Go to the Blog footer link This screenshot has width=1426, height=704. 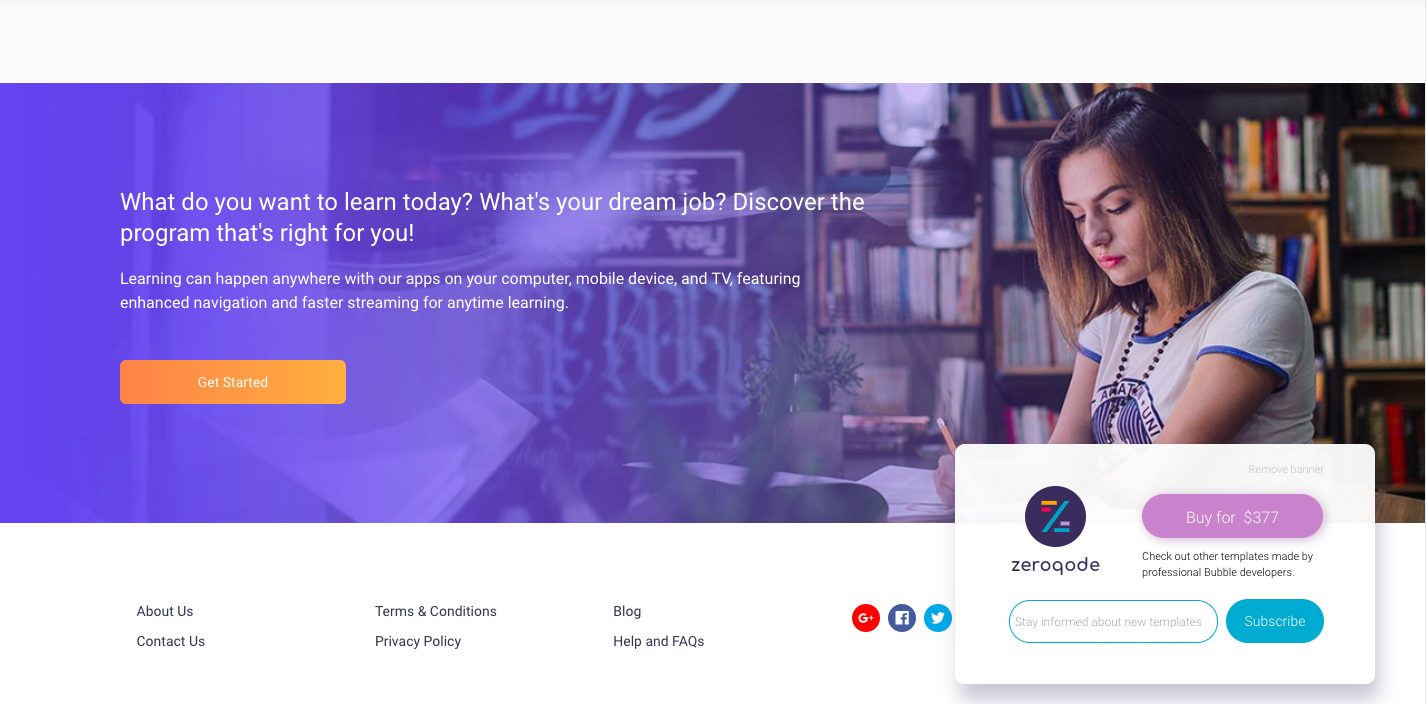tap(627, 611)
